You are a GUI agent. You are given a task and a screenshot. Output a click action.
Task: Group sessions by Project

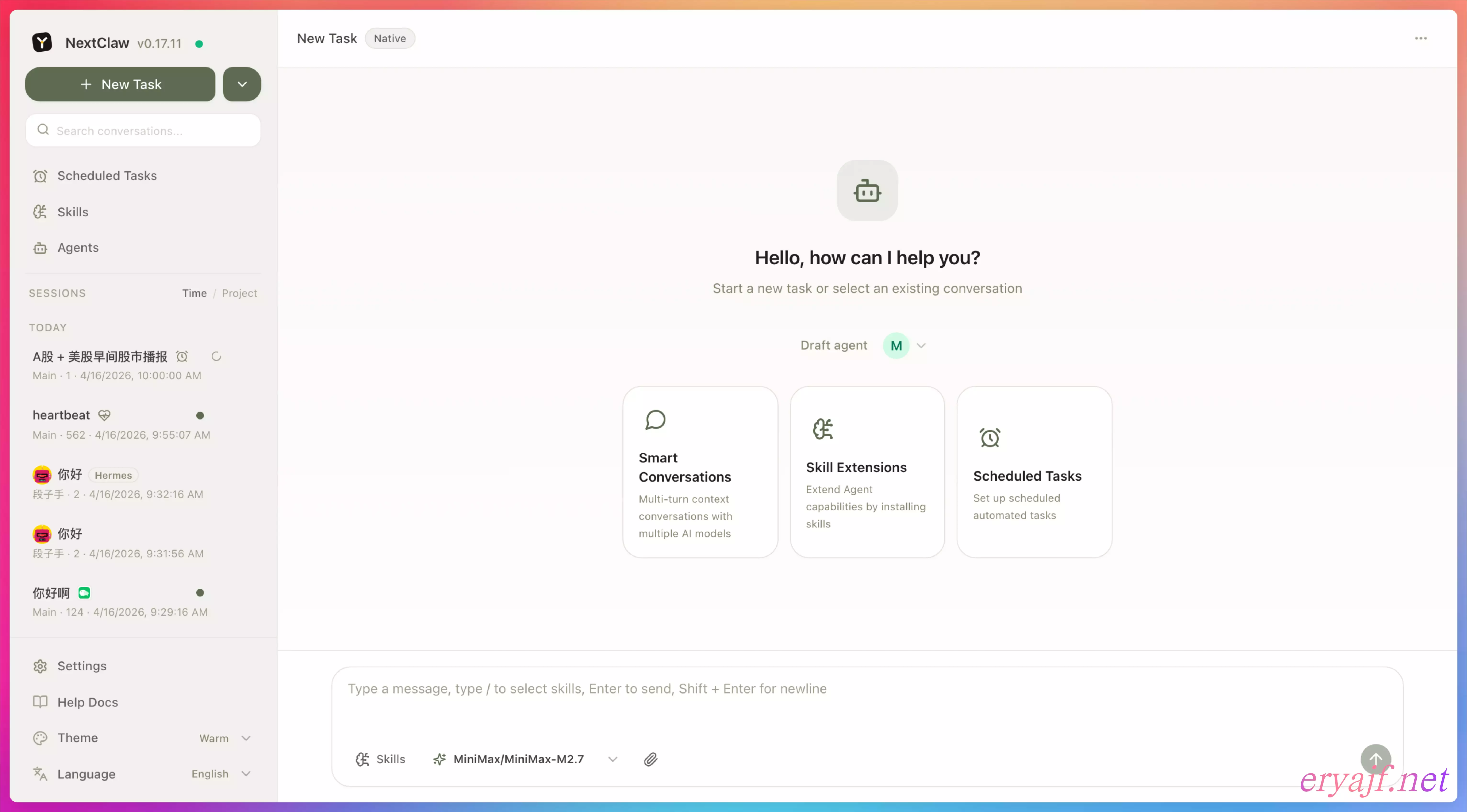click(x=239, y=293)
